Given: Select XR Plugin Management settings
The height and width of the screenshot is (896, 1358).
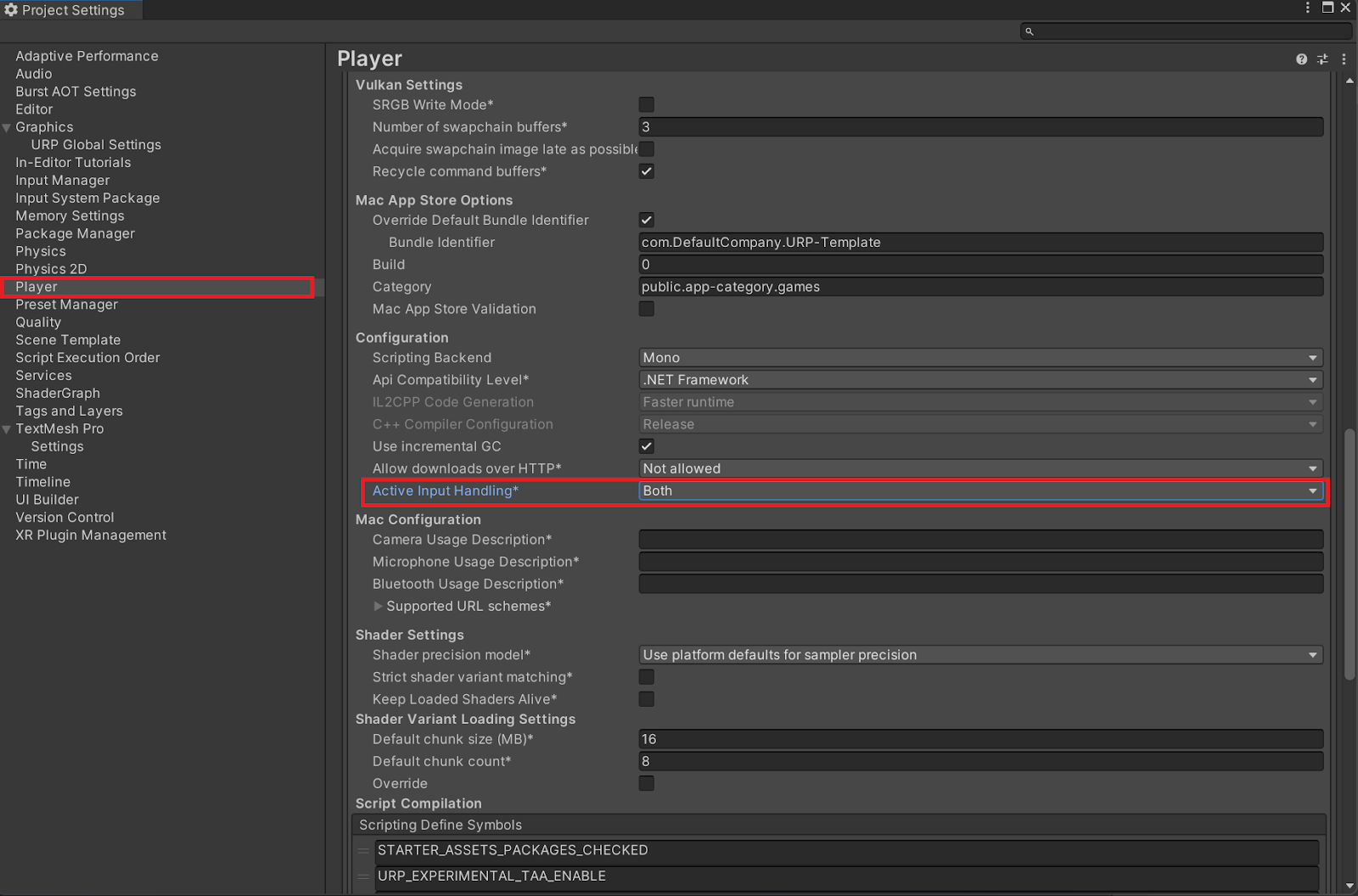Looking at the screenshot, I should pos(90,535).
